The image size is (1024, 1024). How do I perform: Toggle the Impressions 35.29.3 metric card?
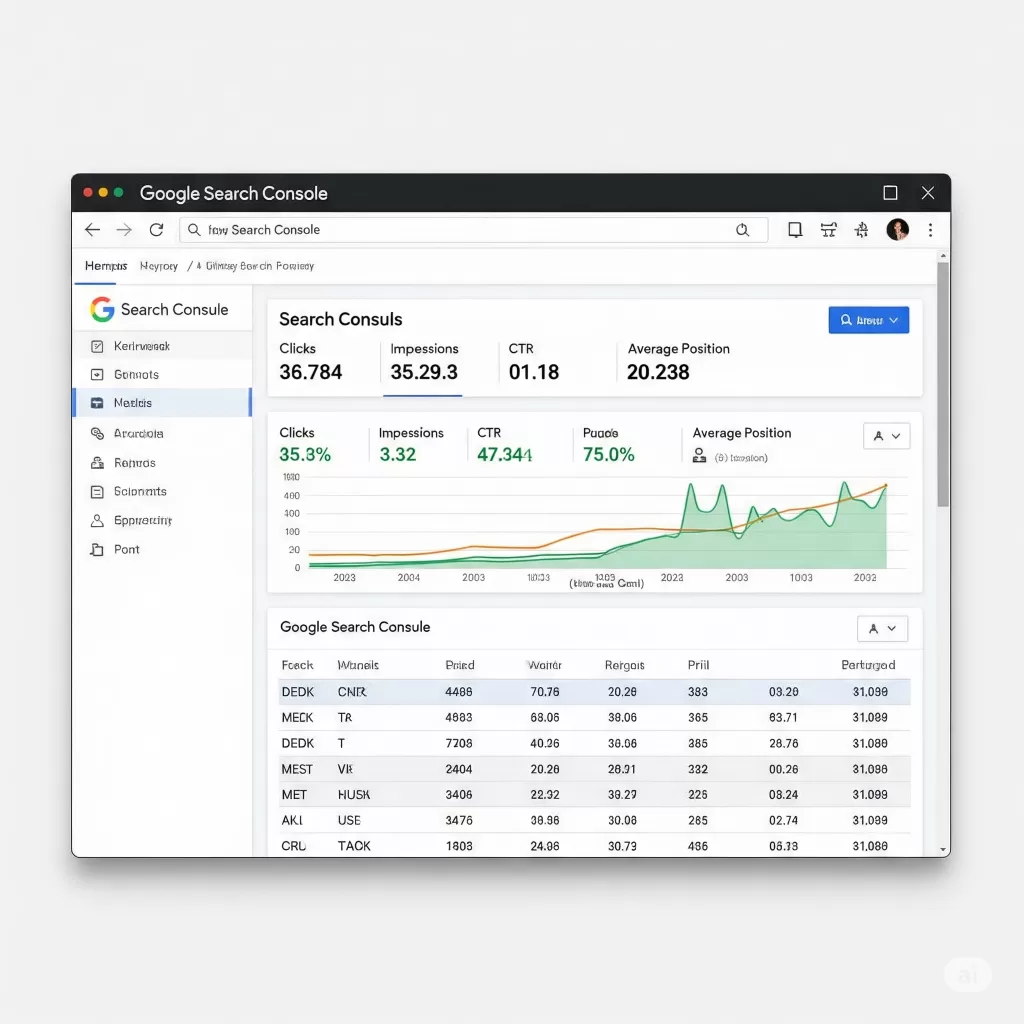click(x=424, y=361)
